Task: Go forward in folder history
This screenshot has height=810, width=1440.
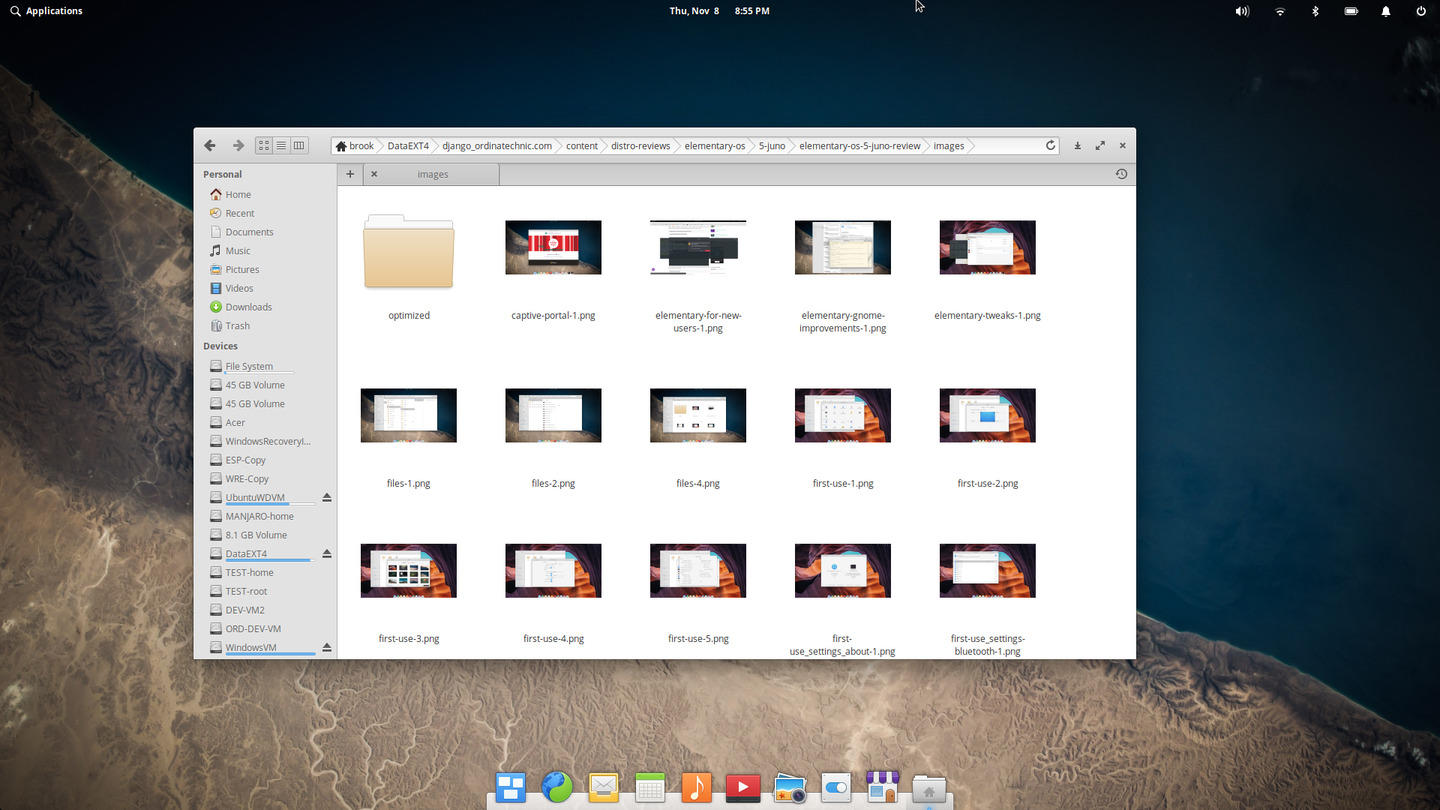Action: 238,145
